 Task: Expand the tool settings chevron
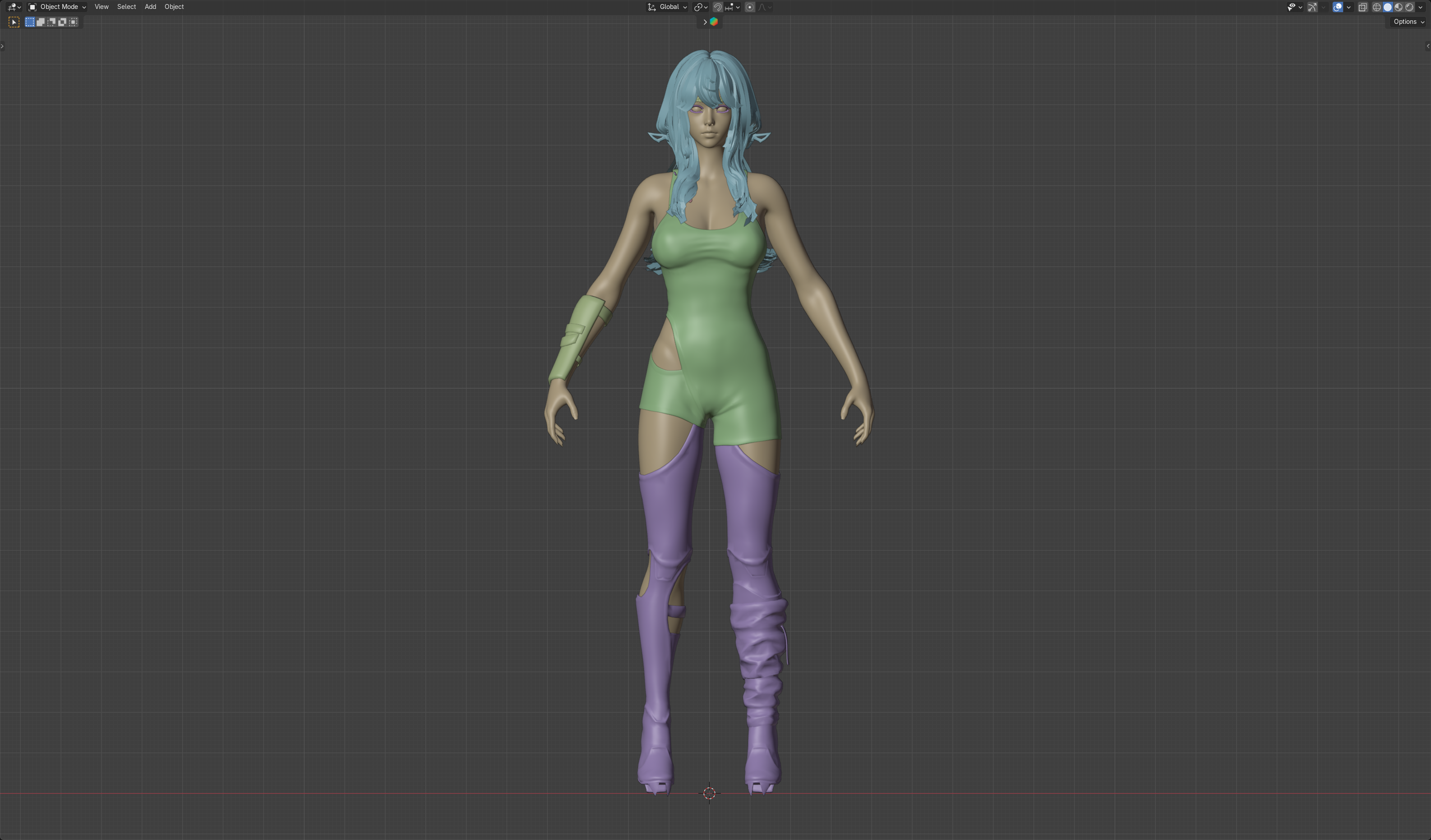point(705,22)
